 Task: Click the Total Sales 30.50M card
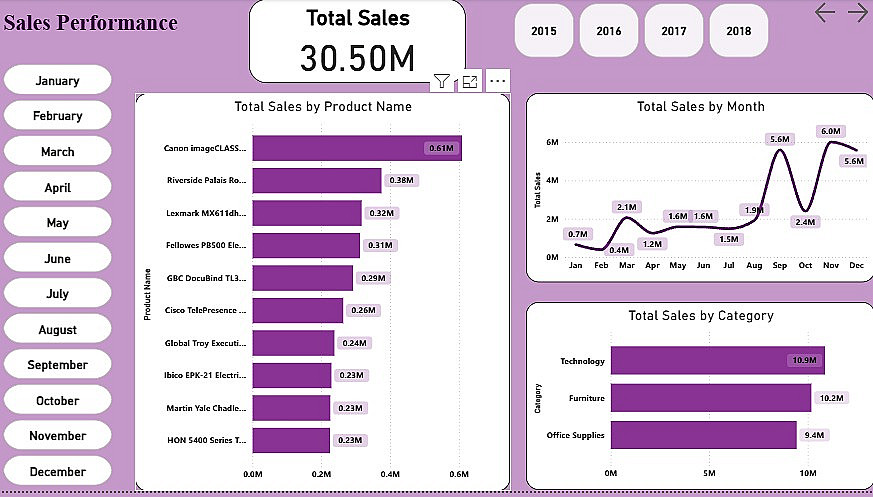[x=357, y=41]
